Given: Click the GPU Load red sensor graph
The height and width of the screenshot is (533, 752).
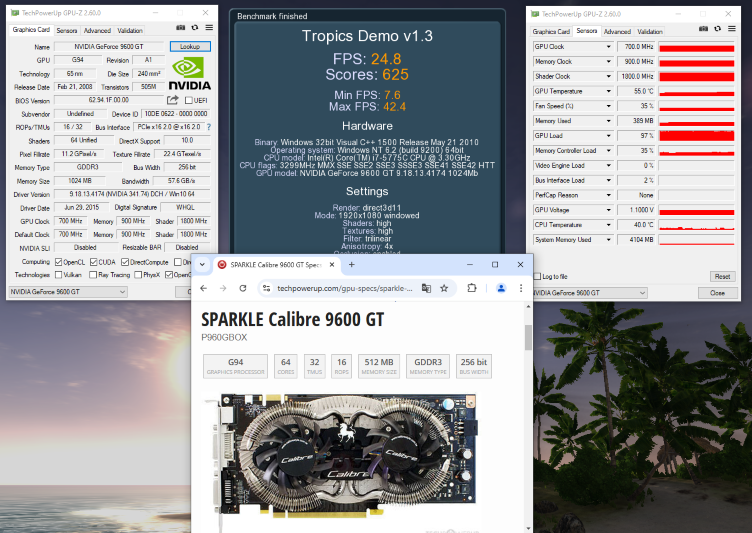Looking at the screenshot, I should coord(697,136).
